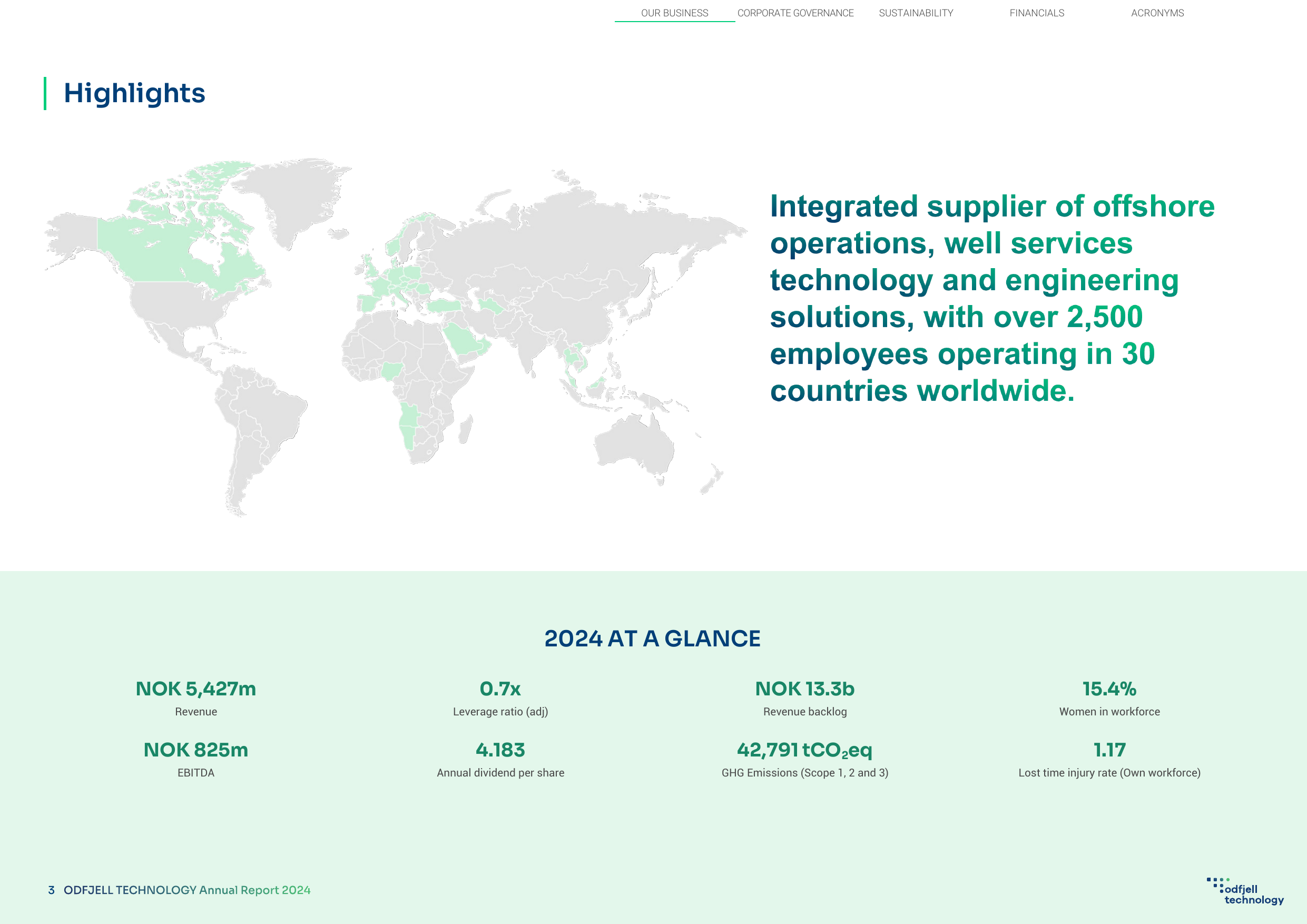Click the 'EBITDA' label
1307x924 pixels.
pyautogui.click(x=196, y=773)
